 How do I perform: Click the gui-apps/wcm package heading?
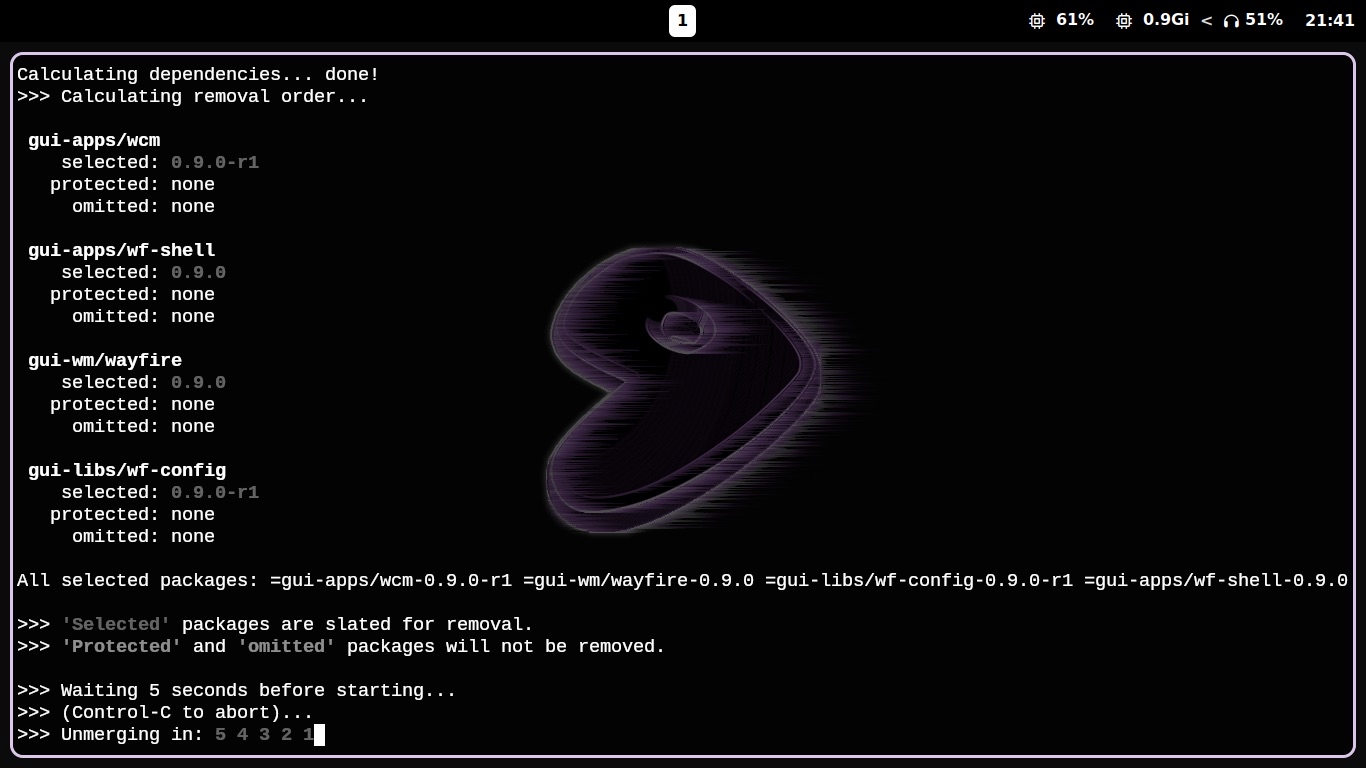(x=94, y=140)
